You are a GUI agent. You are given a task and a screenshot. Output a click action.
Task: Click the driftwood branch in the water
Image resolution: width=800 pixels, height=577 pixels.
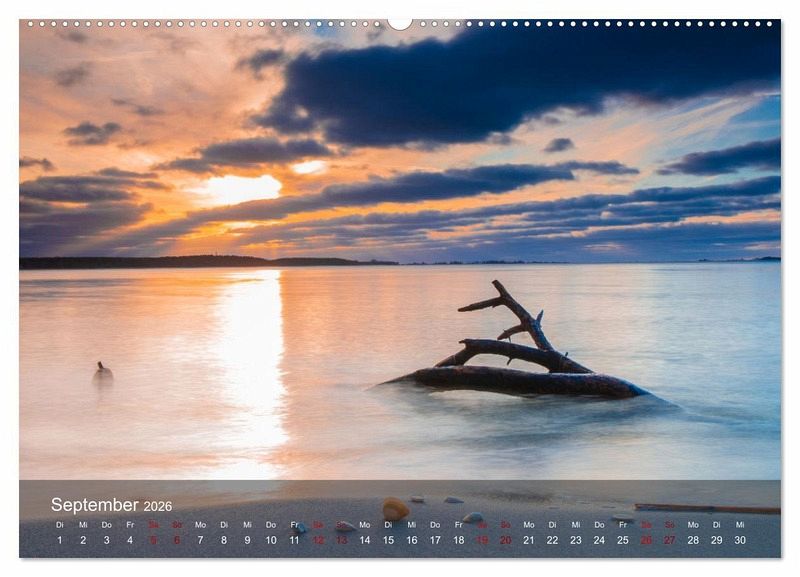click(520, 360)
